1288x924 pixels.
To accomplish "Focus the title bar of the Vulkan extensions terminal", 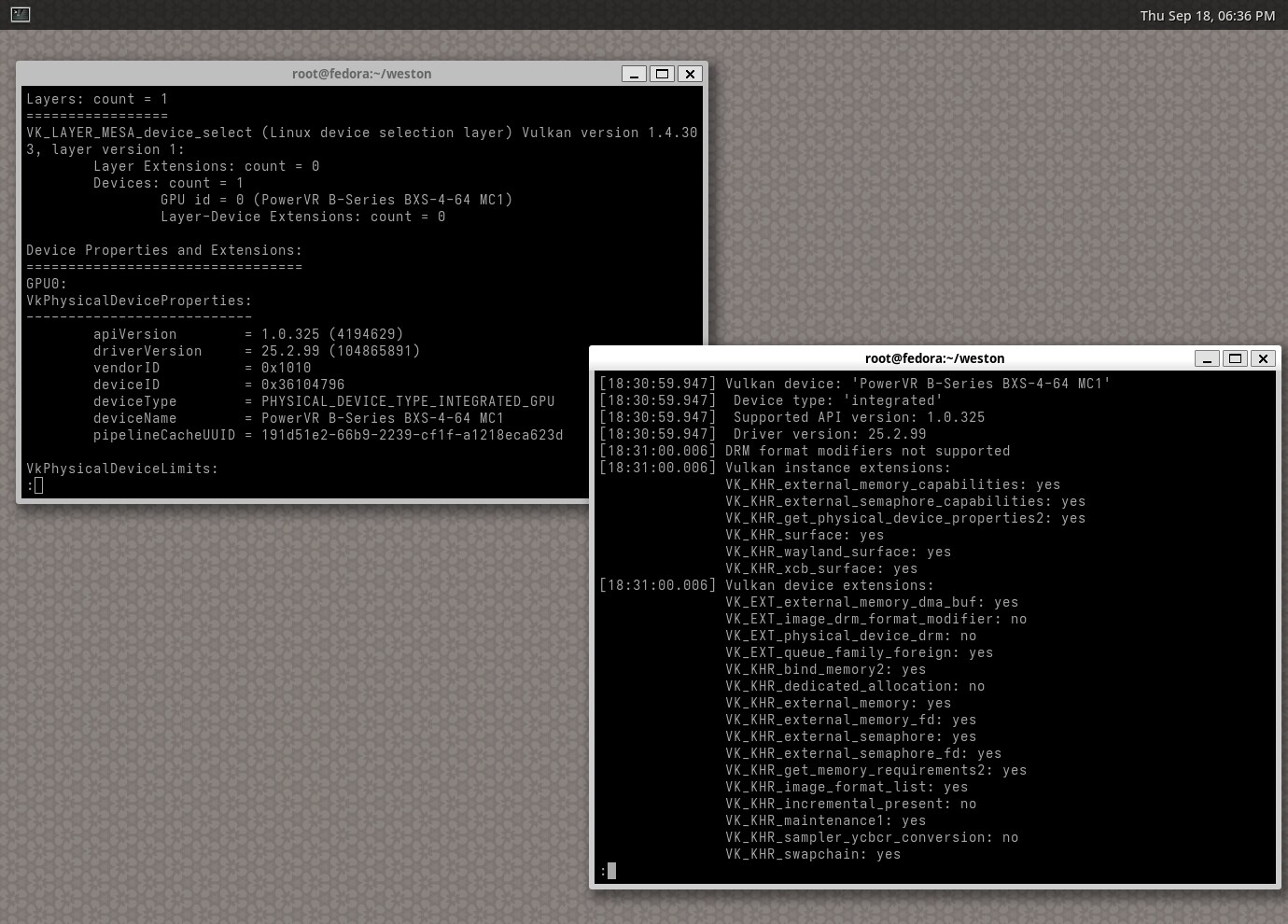I will point(934,358).
